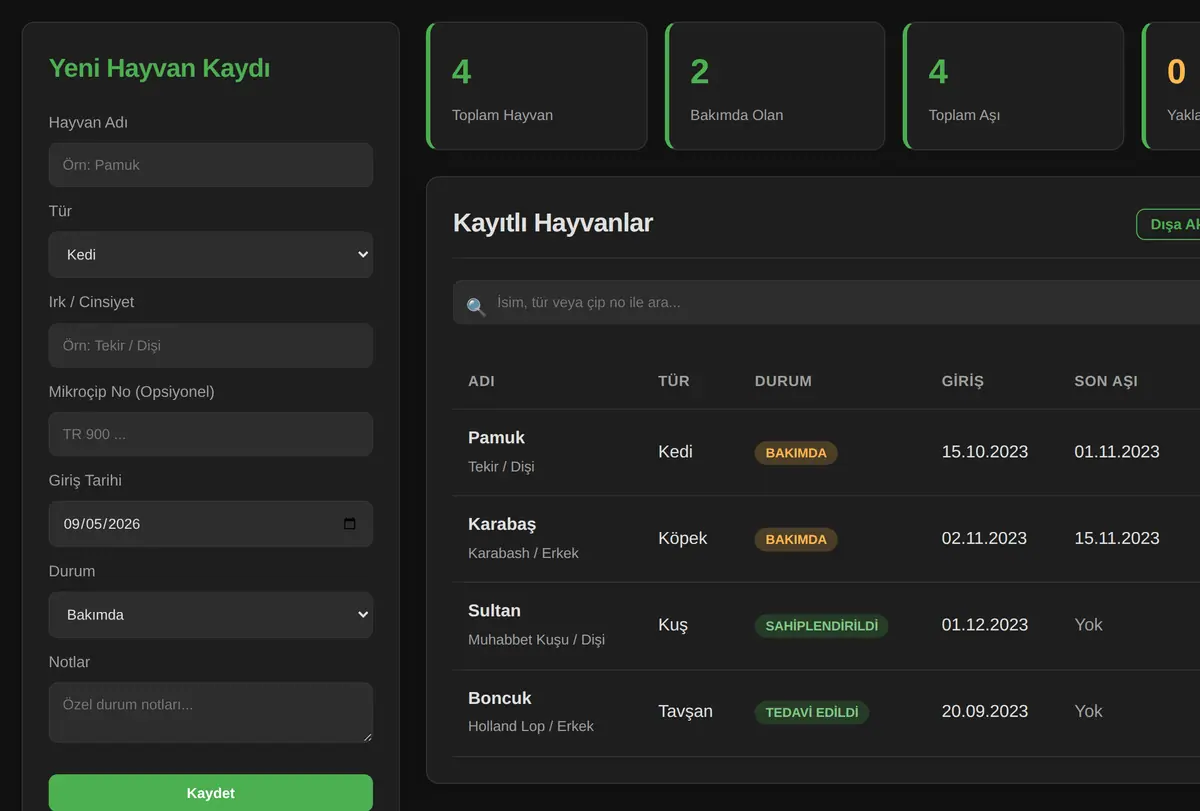Click the Toplam Hayvan stat card

pyautogui.click(x=537, y=86)
